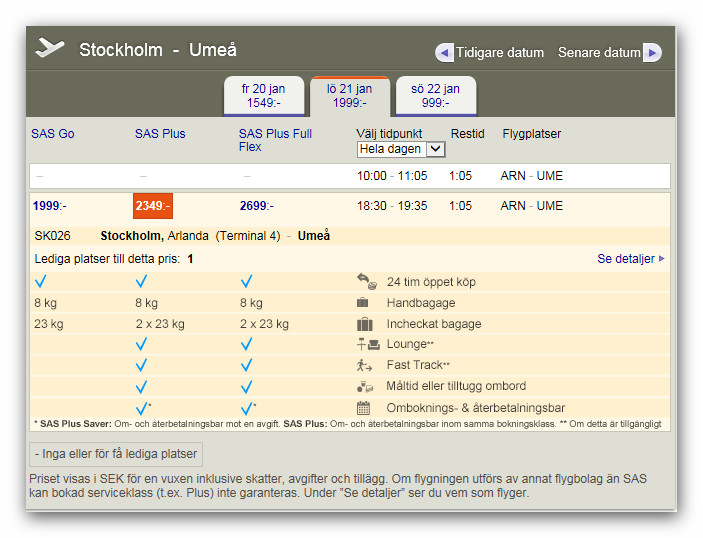Screen dimensions: 703x538
Task: Click the right arrow for Senare datum
Action: point(652,53)
